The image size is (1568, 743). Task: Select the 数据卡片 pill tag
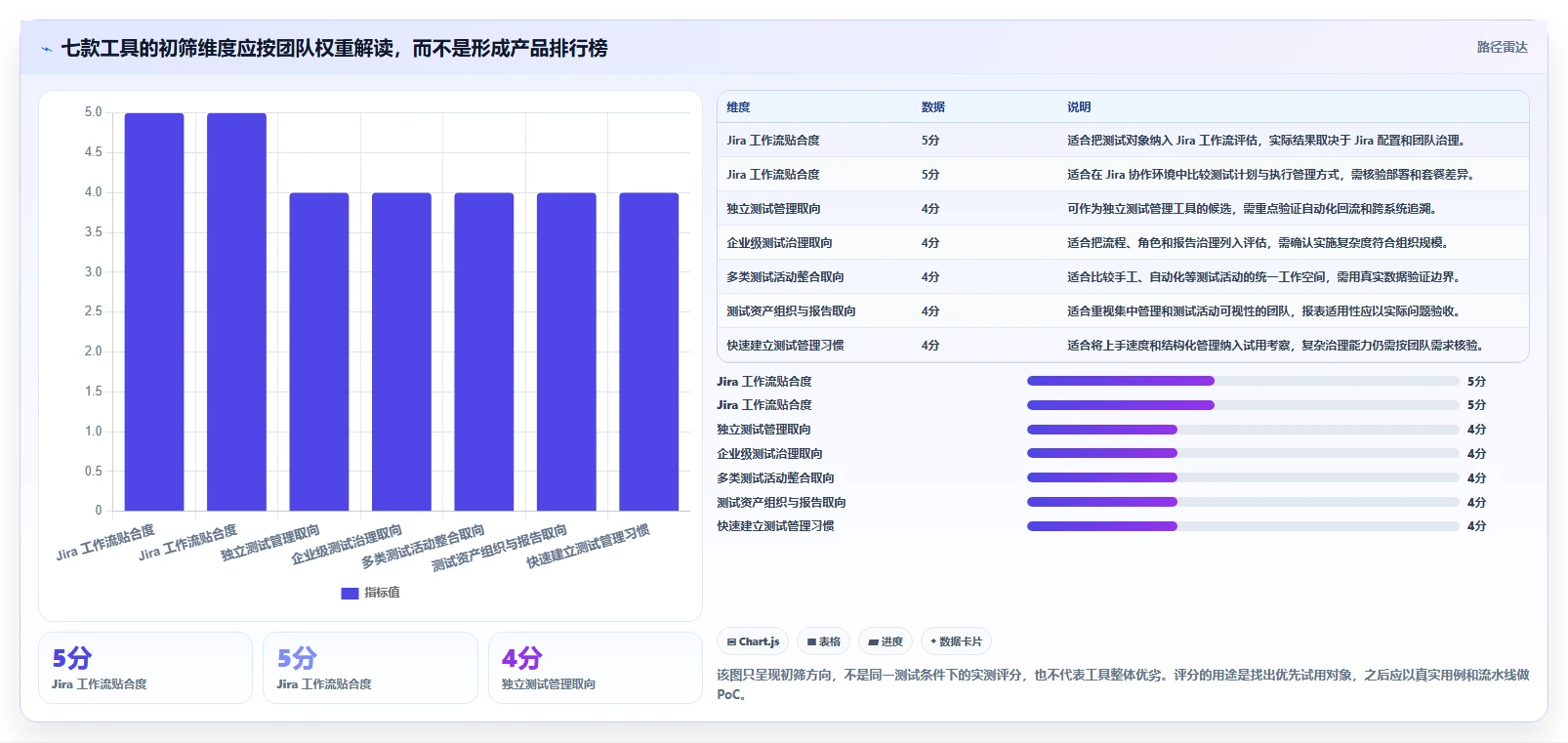pos(956,641)
